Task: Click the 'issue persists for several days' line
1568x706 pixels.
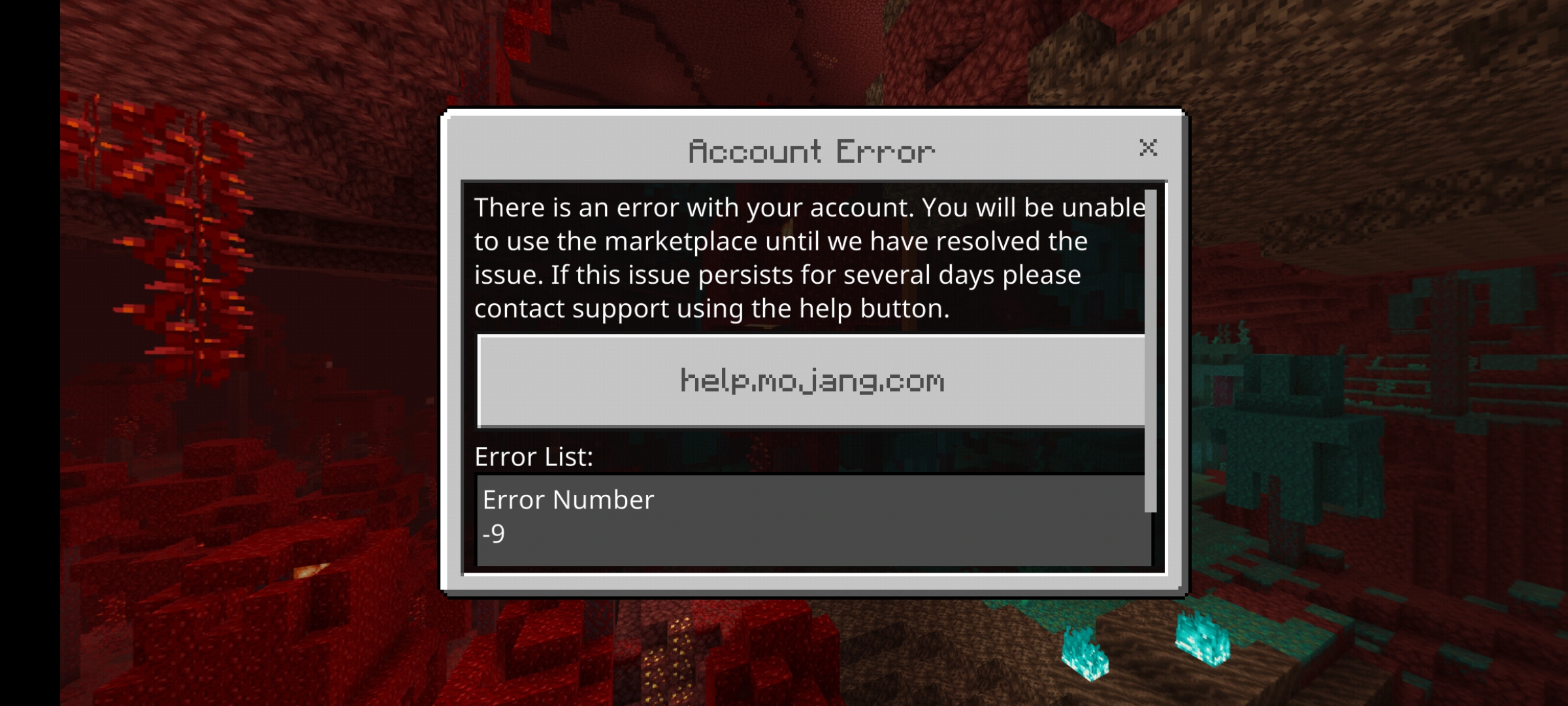Action: pos(777,275)
